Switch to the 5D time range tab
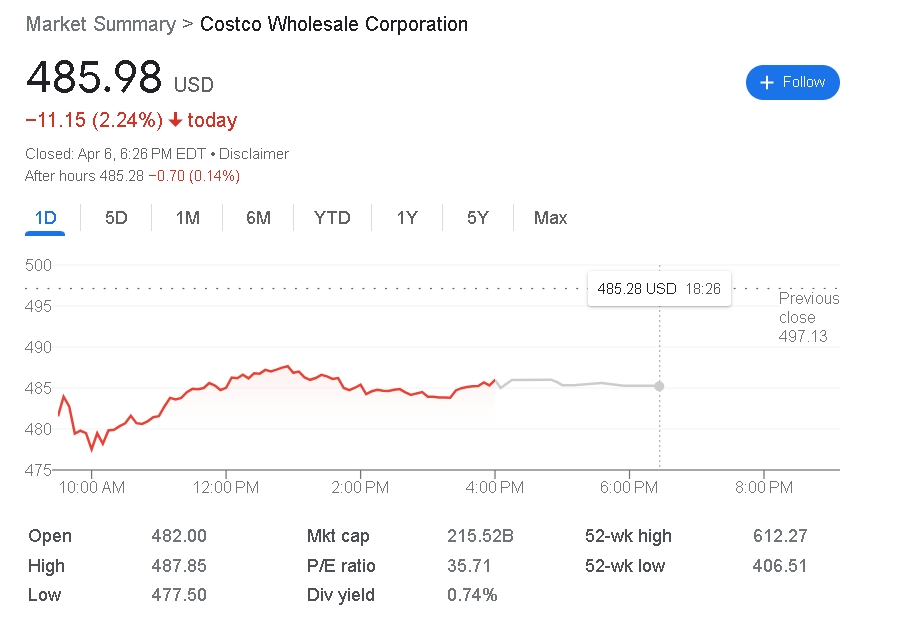 click(x=116, y=218)
